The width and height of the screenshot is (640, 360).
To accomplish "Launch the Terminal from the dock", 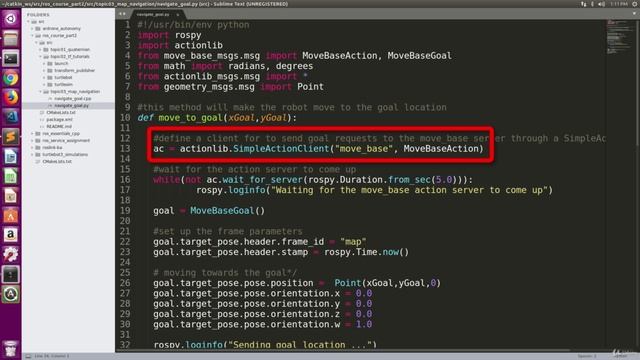I will tap(11, 58).
